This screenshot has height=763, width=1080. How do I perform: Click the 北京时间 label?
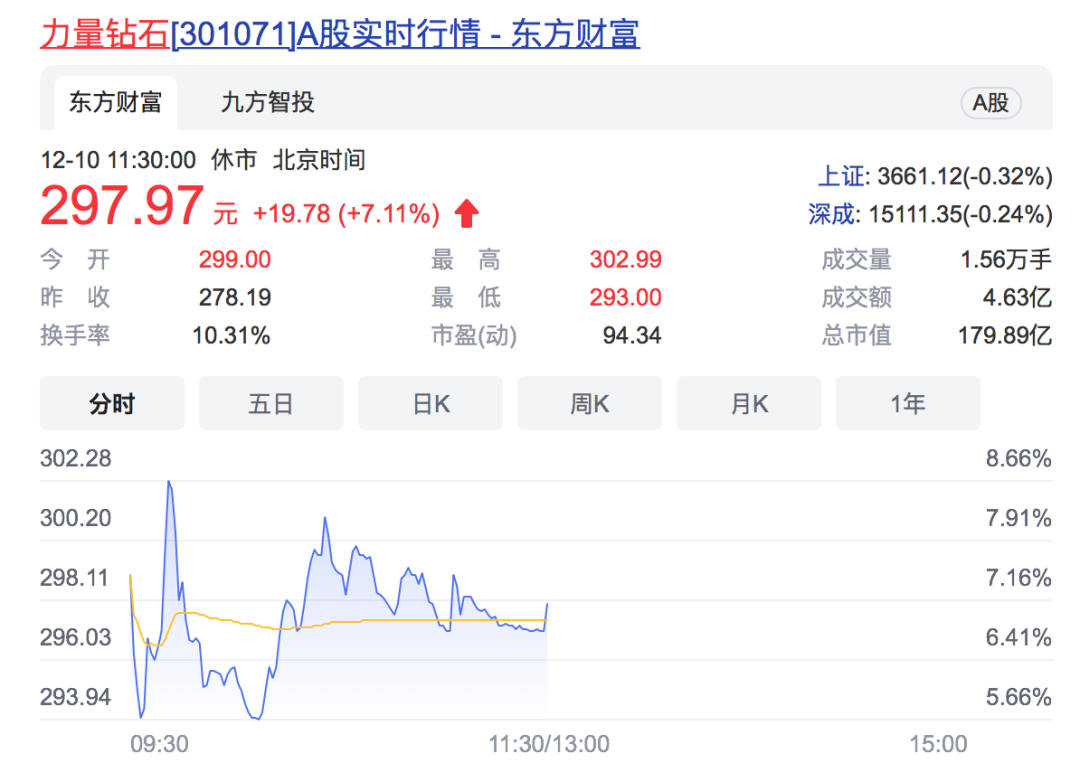pyautogui.click(x=319, y=160)
